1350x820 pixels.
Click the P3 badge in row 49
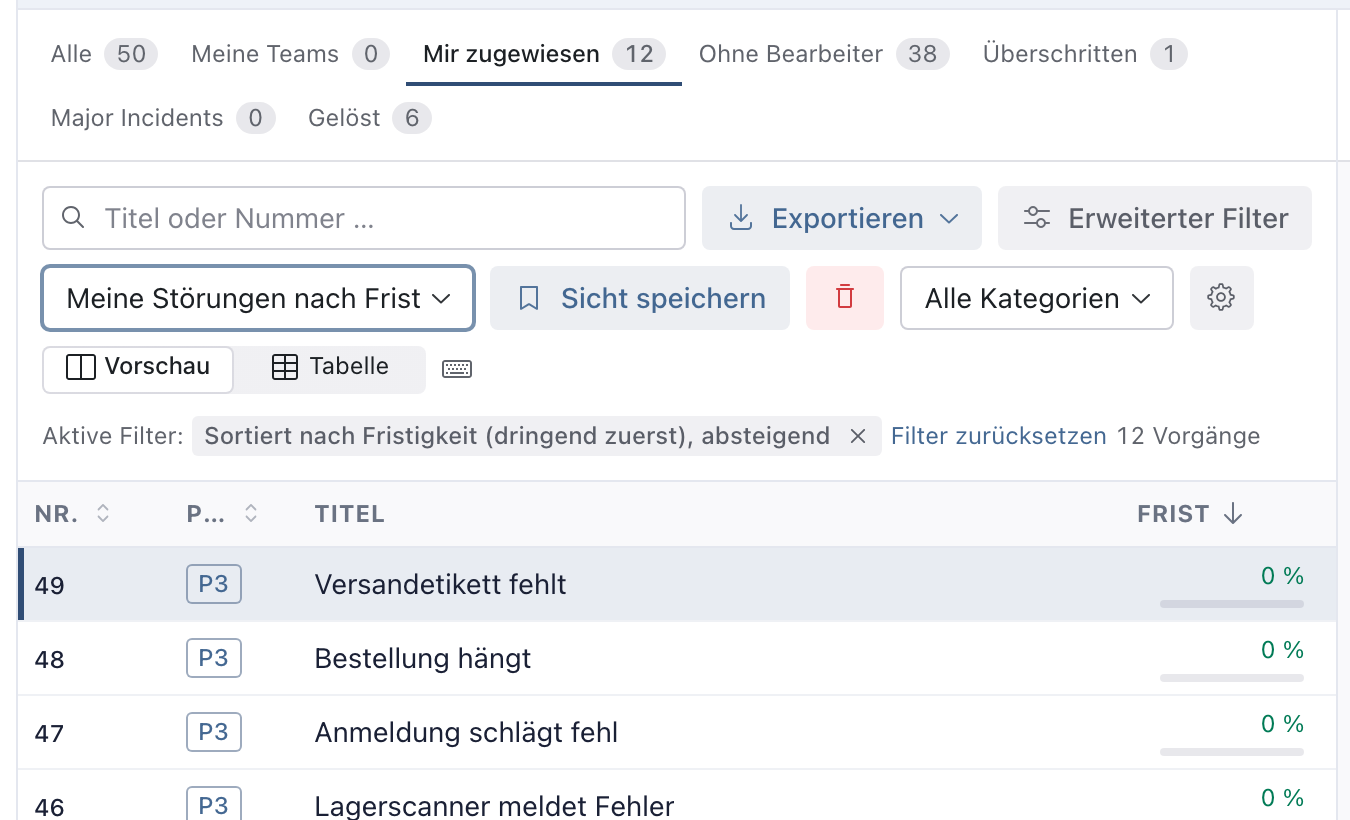(x=214, y=584)
